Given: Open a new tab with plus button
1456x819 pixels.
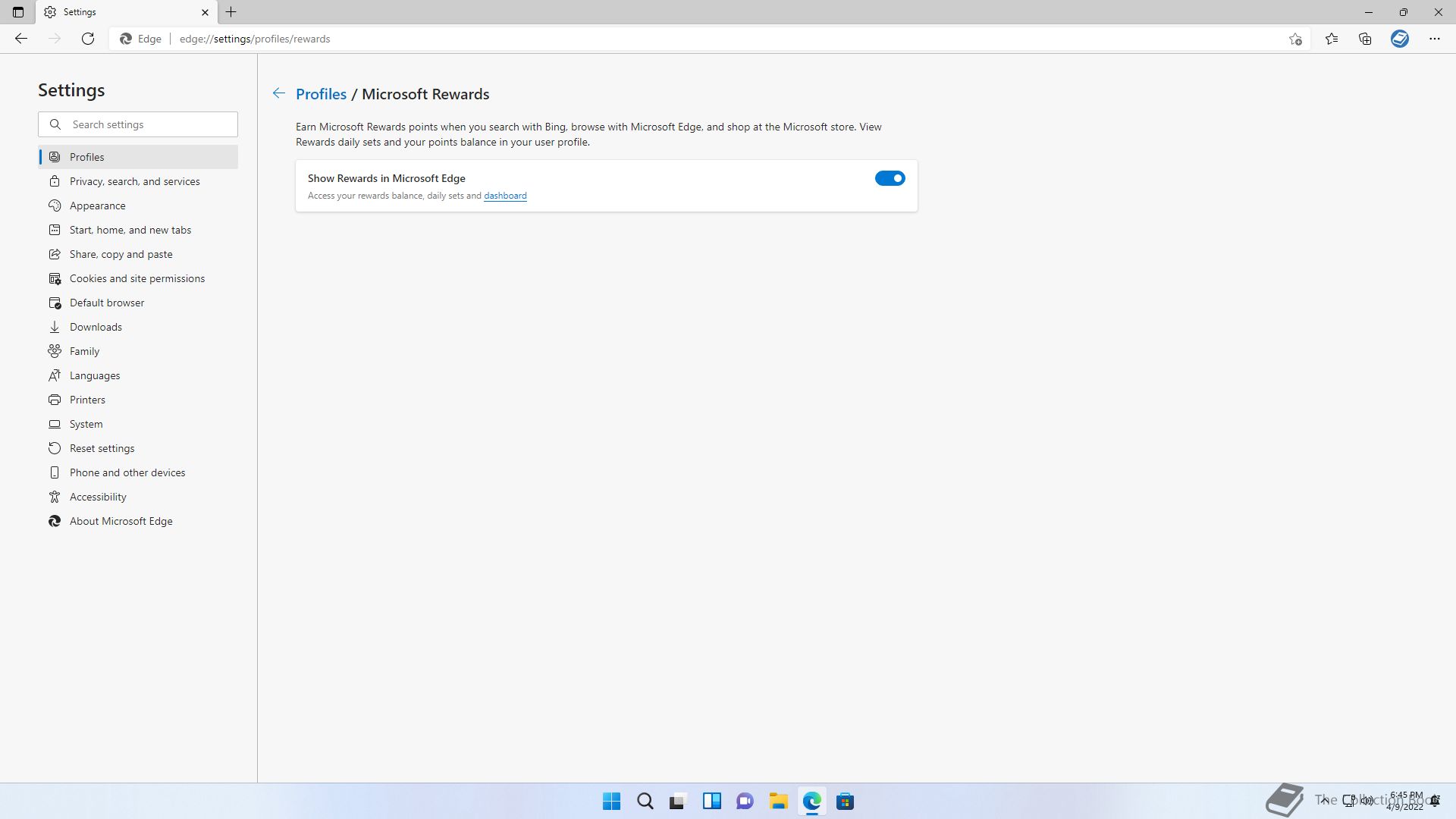Looking at the screenshot, I should [231, 12].
